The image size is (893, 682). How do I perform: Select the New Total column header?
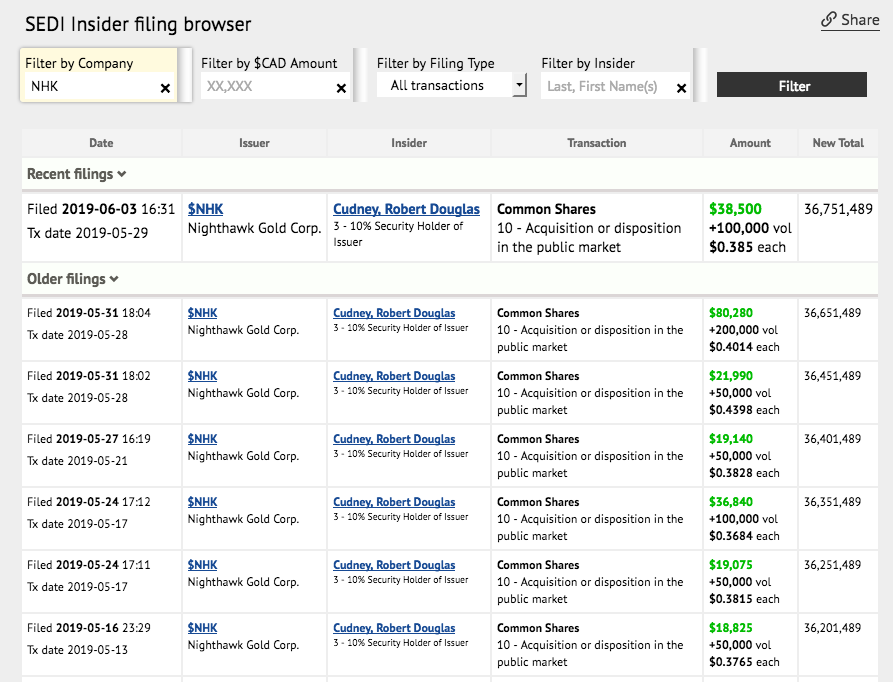(837, 143)
